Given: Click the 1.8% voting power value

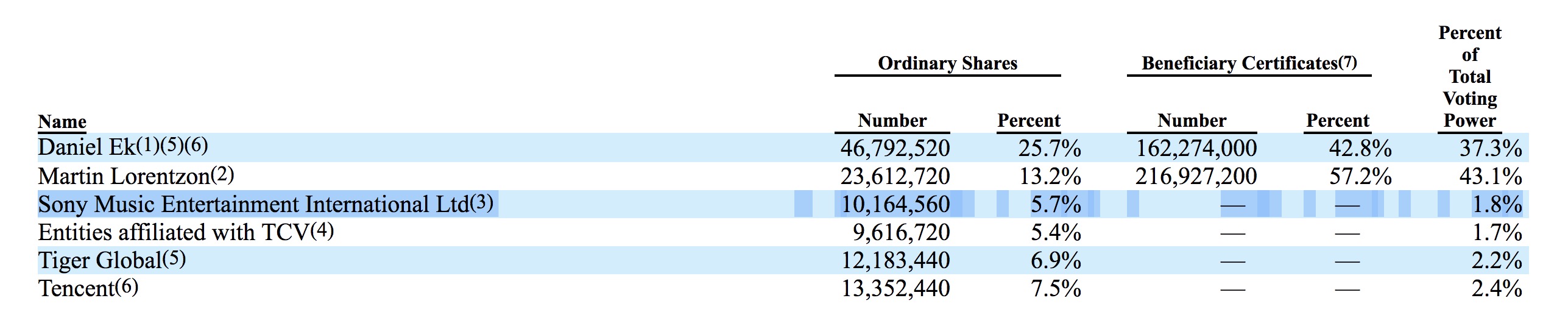Looking at the screenshot, I should [1497, 204].
